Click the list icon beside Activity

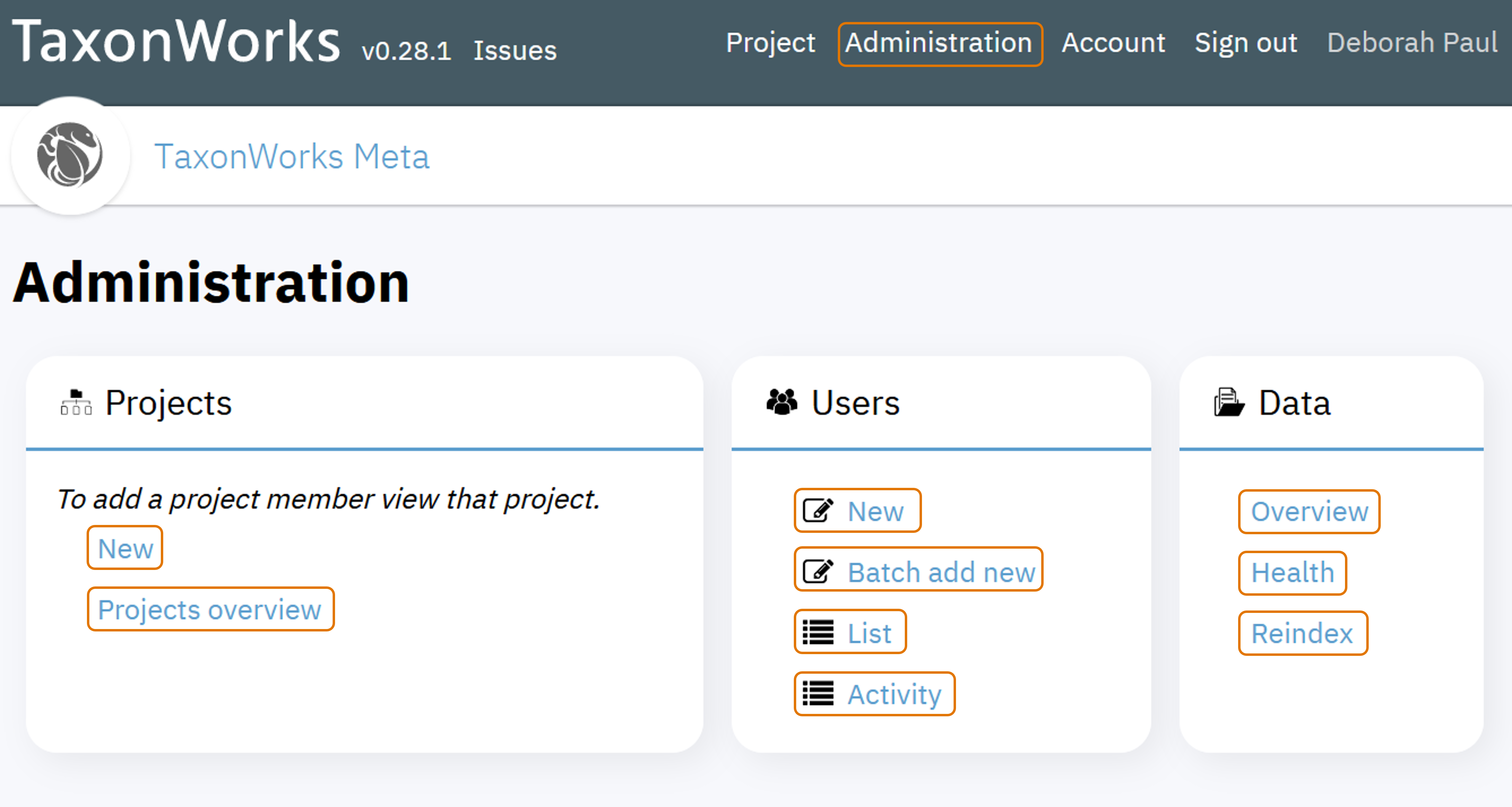(x=818, y=694)
